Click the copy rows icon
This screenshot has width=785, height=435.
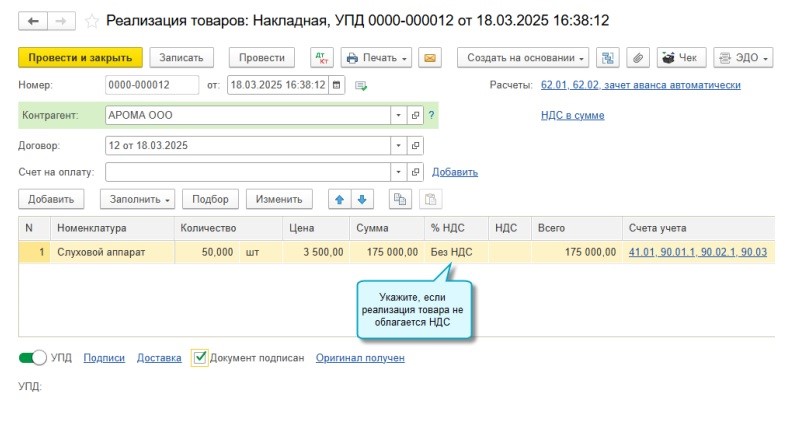coord(400,199)
